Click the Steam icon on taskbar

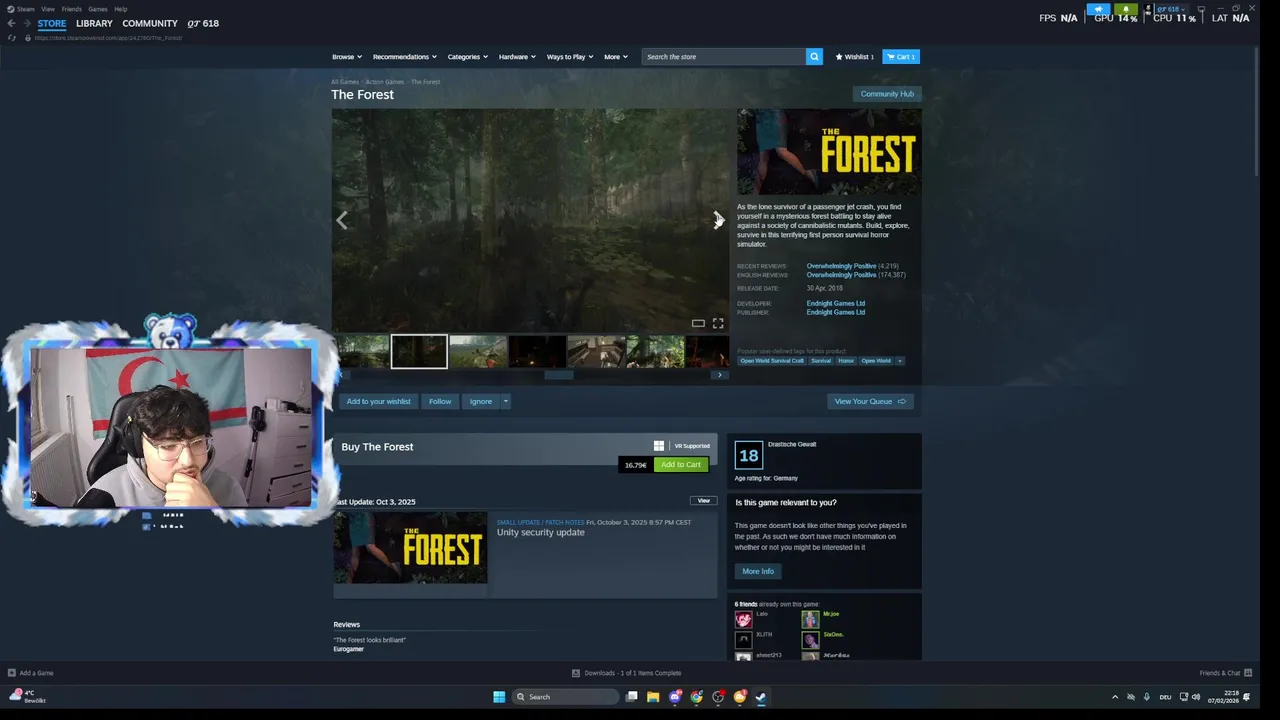point(761,697)
